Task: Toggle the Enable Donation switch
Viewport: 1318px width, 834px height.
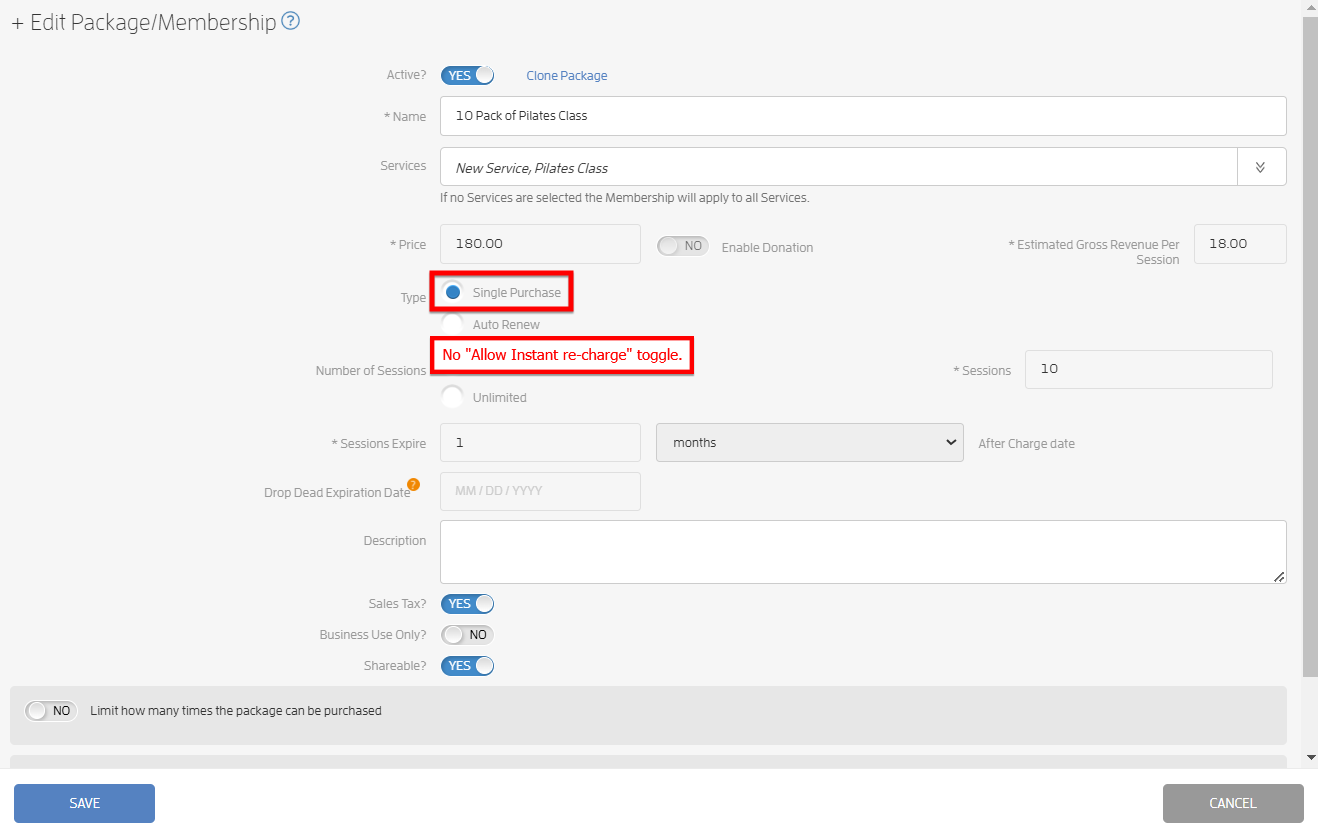Action: tap(683, 246)
